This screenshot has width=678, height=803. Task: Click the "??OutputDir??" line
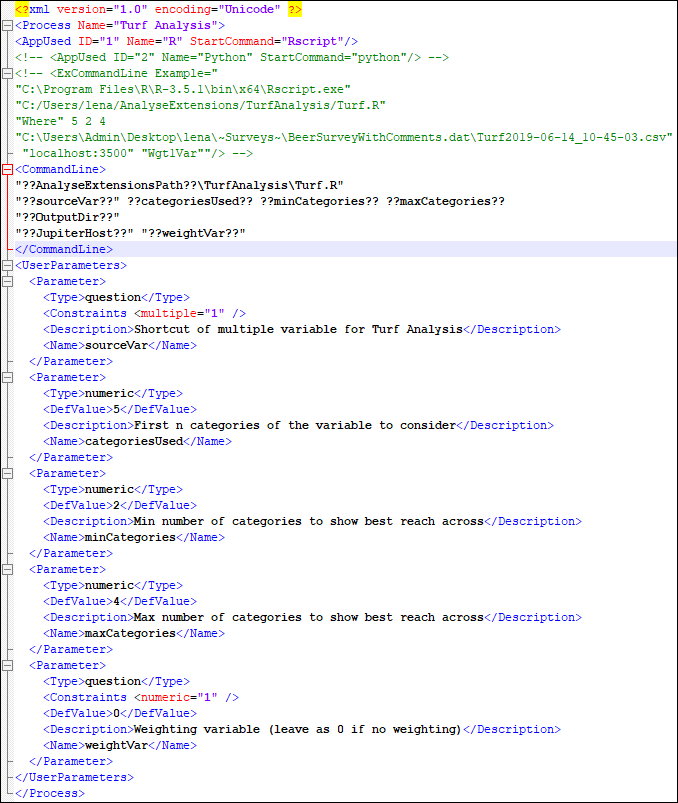coord(68,218)
